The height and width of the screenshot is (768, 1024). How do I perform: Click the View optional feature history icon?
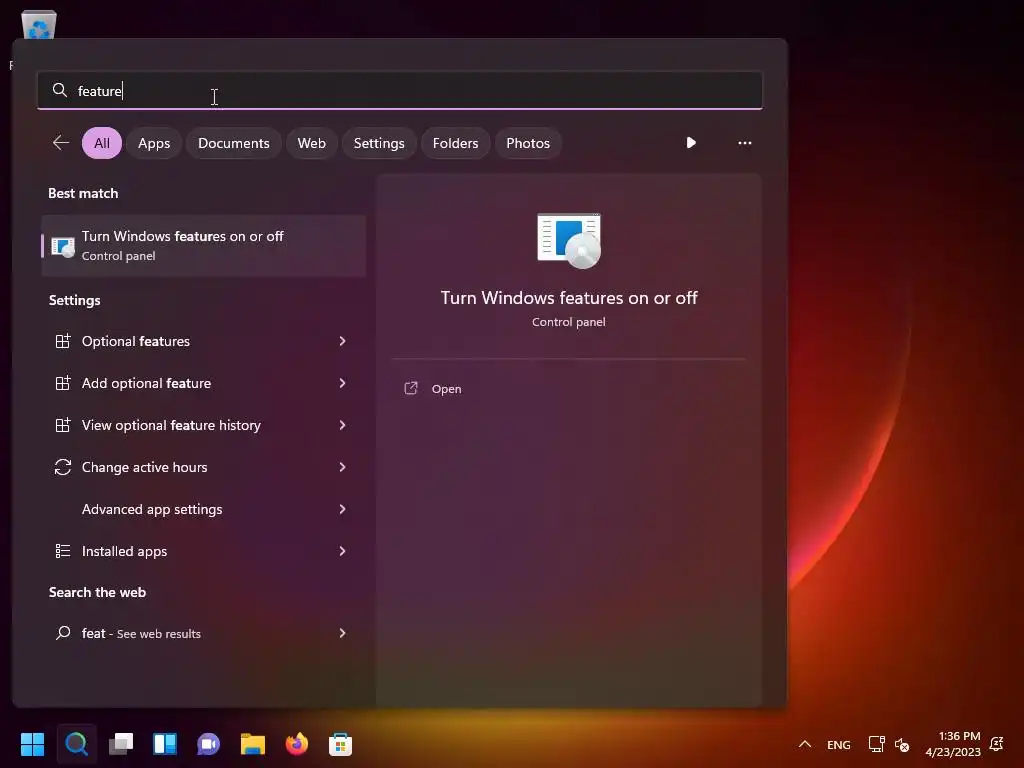click(63, 425)
